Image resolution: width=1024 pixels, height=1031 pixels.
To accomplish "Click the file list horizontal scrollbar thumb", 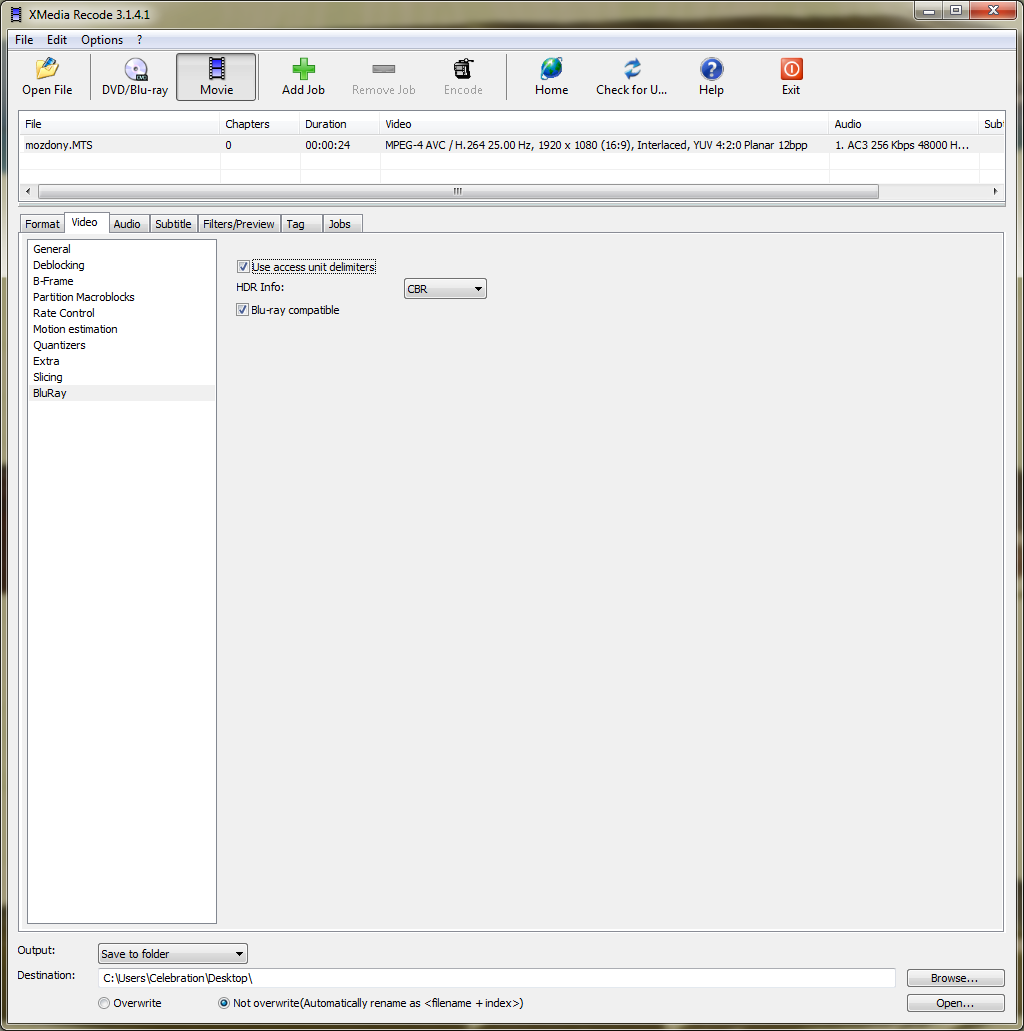I will point(458,191).
